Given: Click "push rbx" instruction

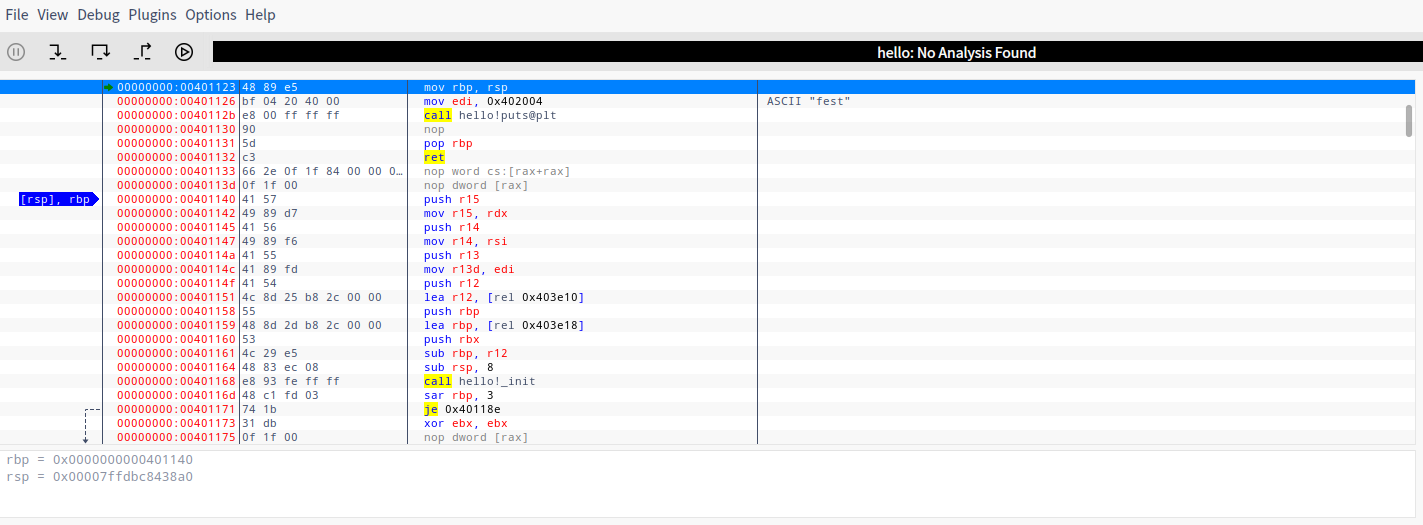Looking at the screenshot, I should [451, 339].
